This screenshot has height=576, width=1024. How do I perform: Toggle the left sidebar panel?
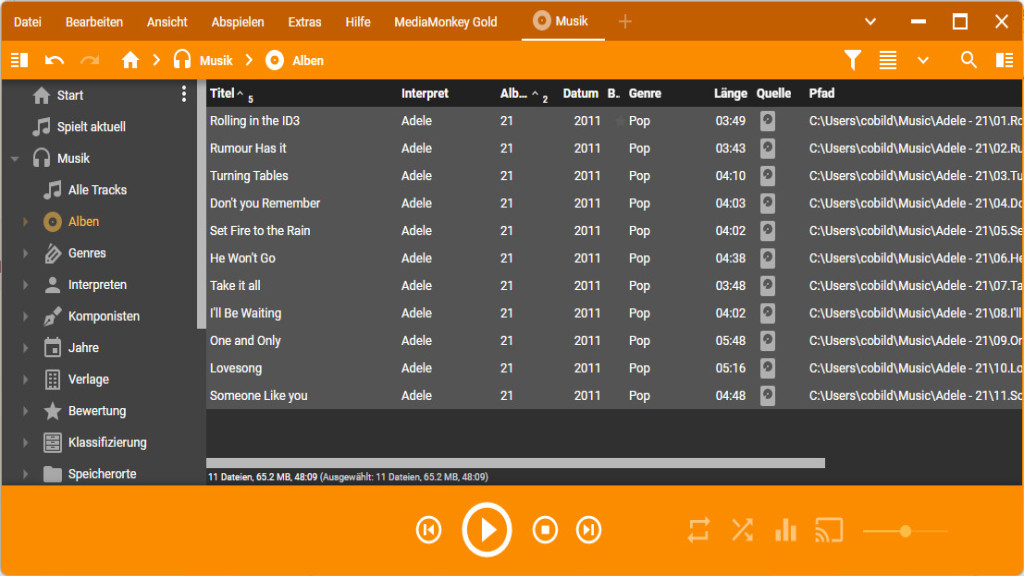click(x=19, y=61)
